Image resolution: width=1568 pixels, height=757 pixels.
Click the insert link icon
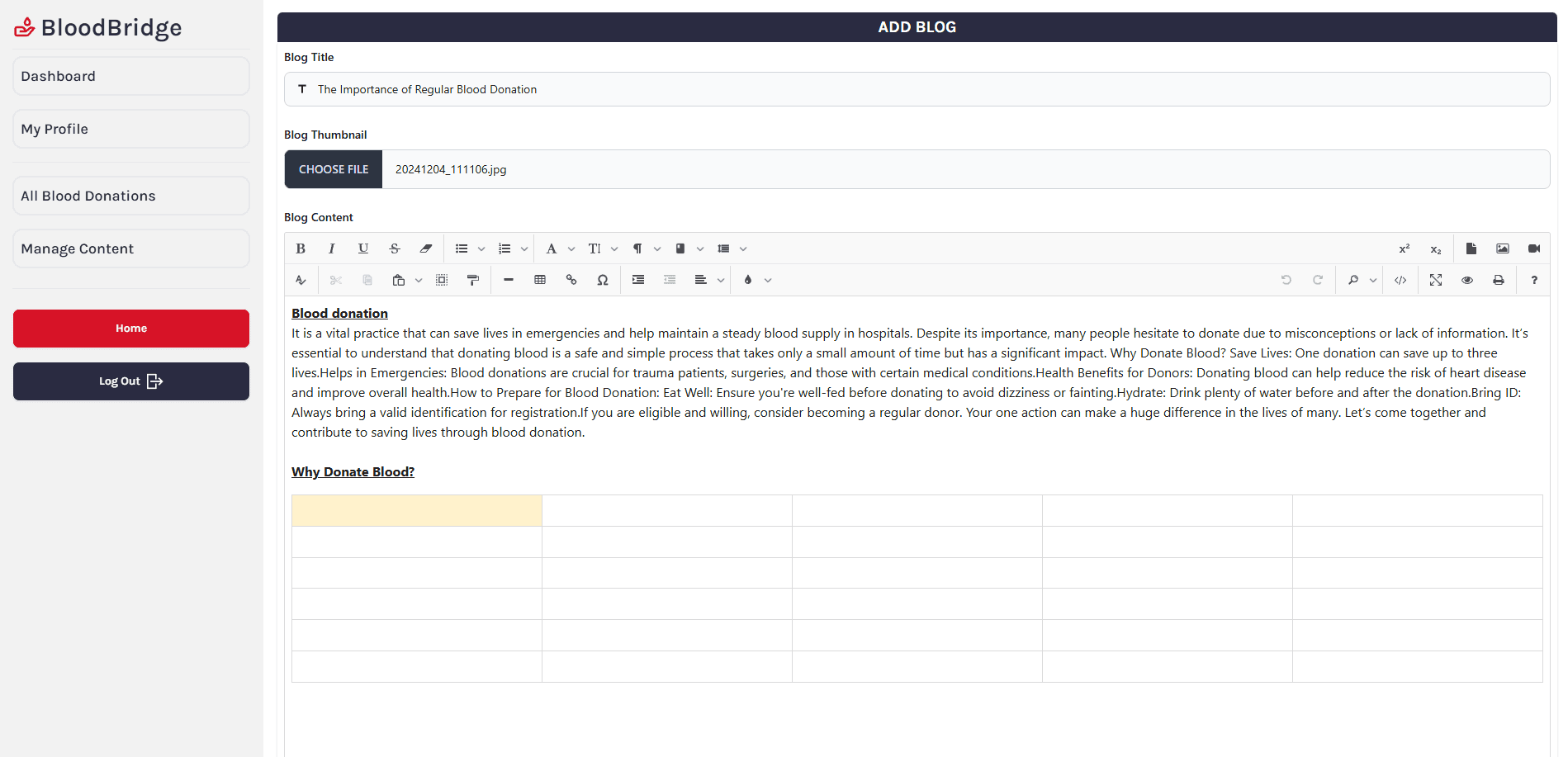pos(571,280)
